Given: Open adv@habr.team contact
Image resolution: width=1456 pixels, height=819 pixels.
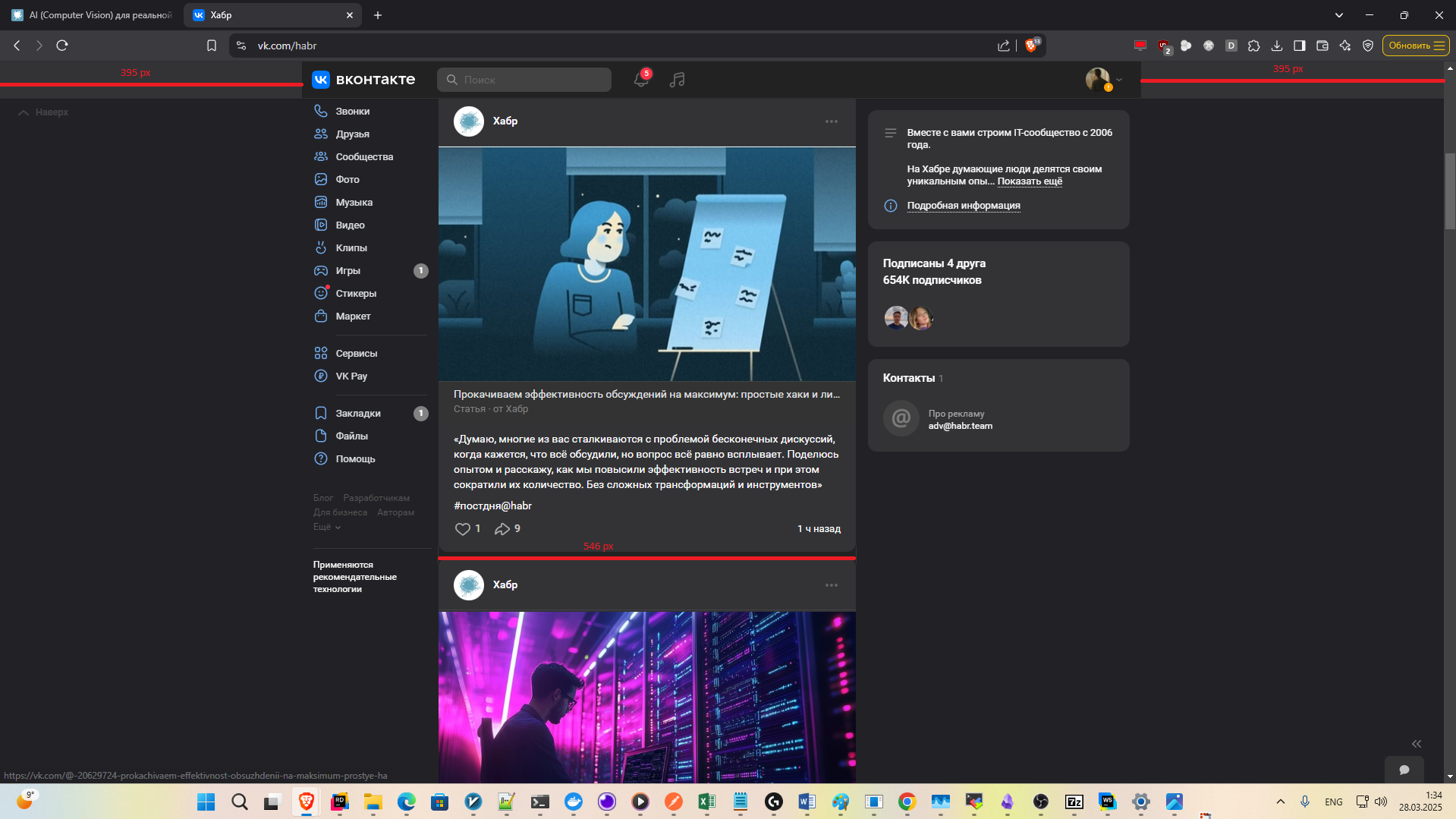Looking at the screenshot, I should pos(961,426).
